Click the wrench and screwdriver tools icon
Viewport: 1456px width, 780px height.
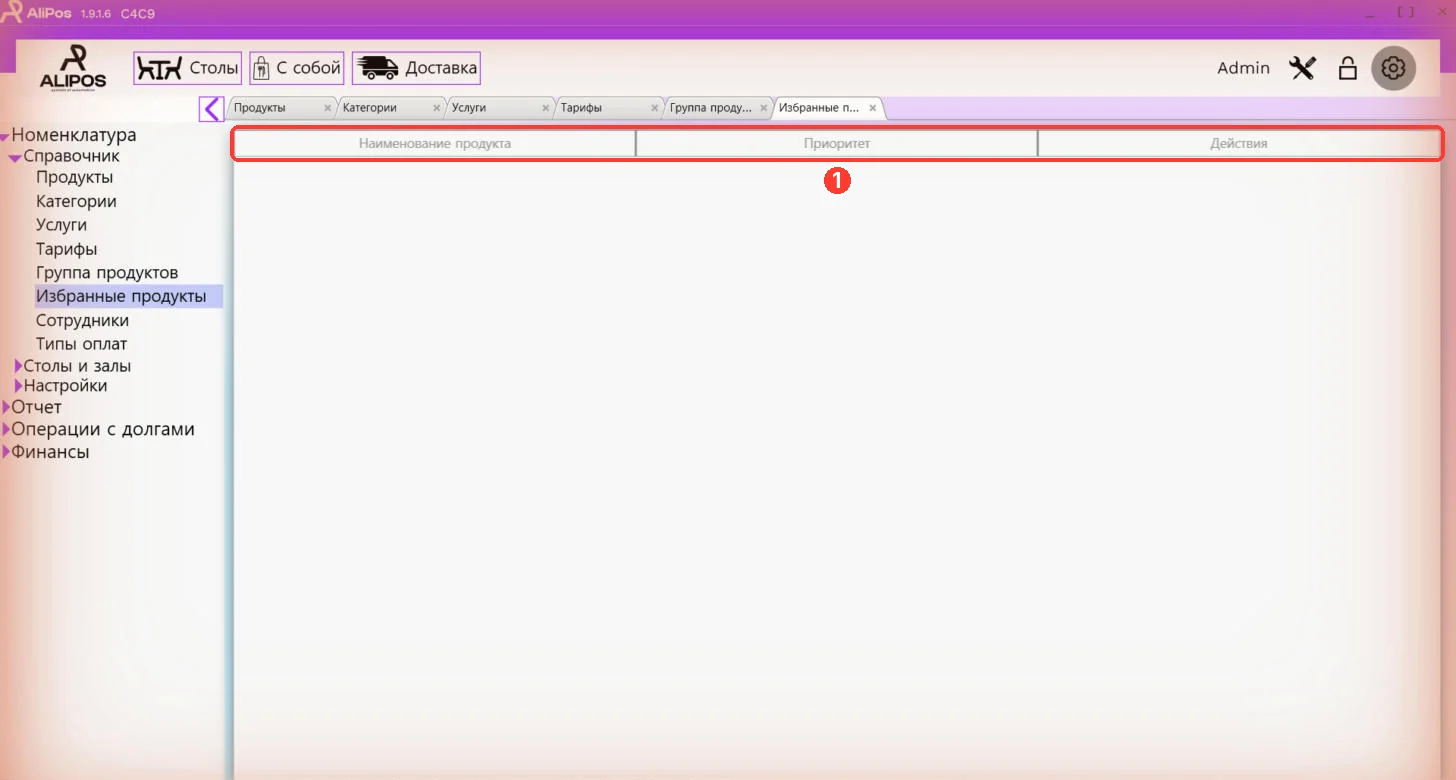1302,68
